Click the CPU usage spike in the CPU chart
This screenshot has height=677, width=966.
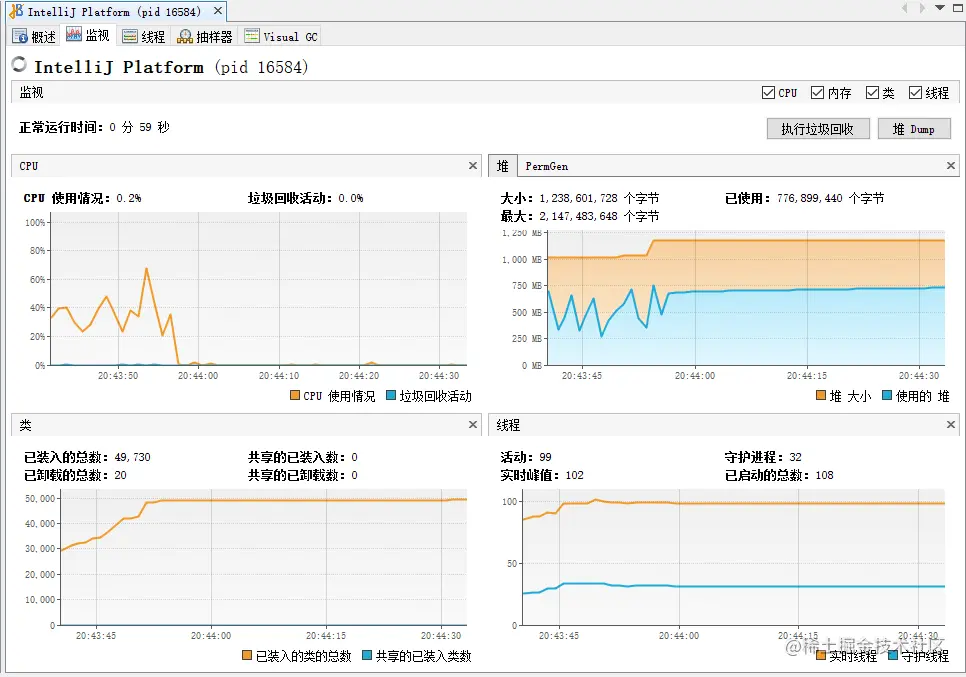point(147,269)
